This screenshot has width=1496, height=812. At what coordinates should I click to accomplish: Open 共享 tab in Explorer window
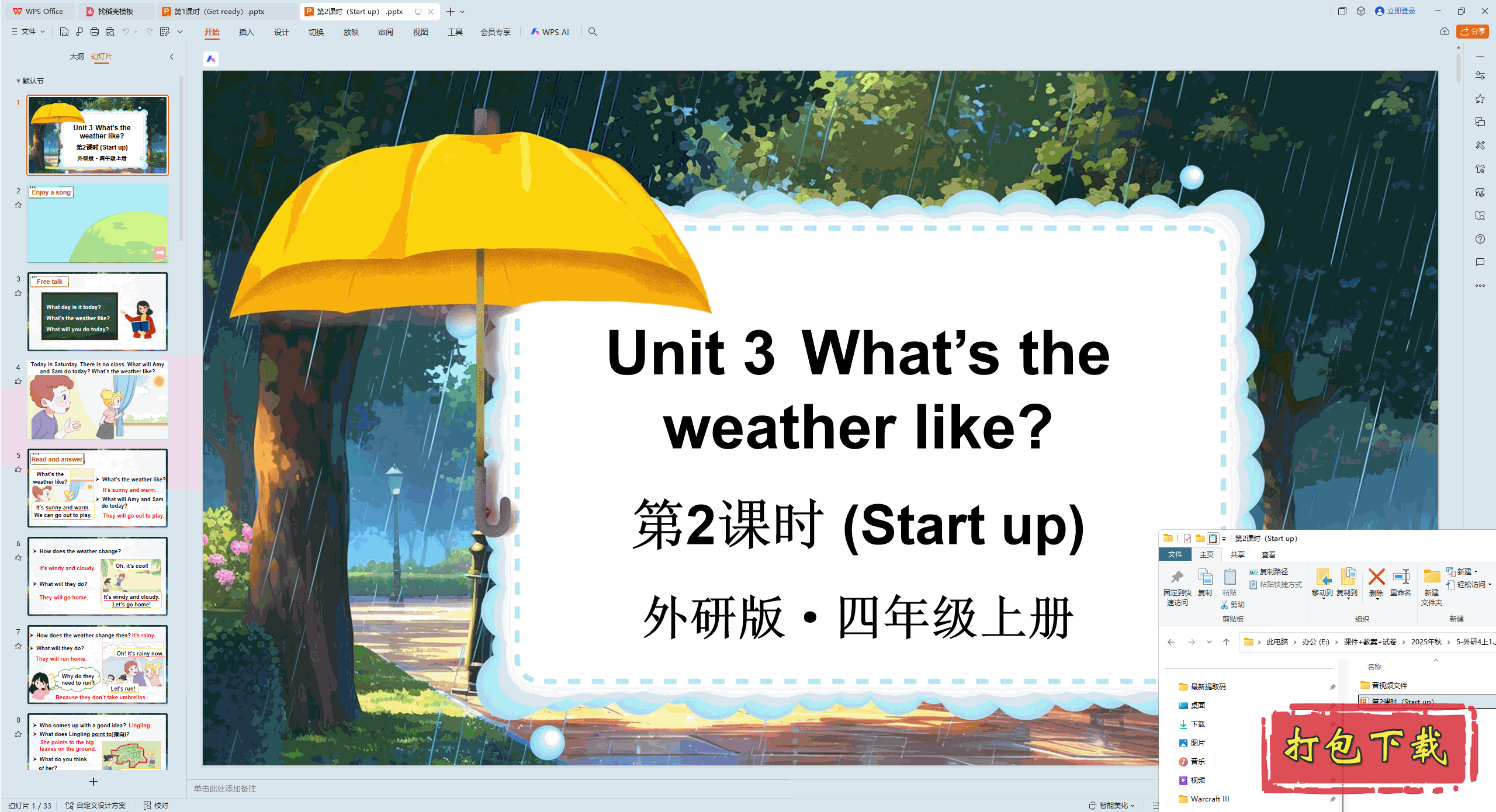pyautogui.click(x=1237, y=554)
